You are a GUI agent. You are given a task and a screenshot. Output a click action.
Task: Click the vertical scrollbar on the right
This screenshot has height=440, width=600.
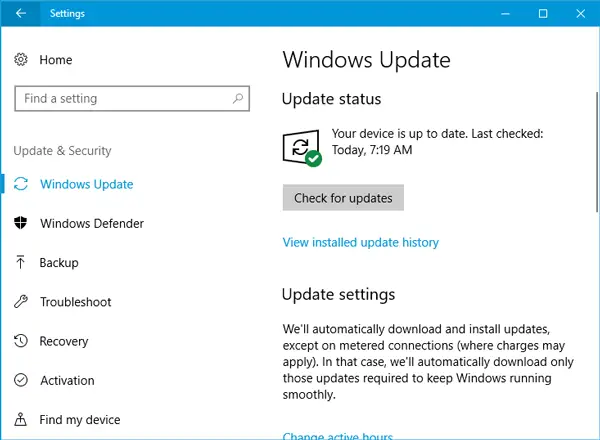pyautogui.click(x=597, y=152)
